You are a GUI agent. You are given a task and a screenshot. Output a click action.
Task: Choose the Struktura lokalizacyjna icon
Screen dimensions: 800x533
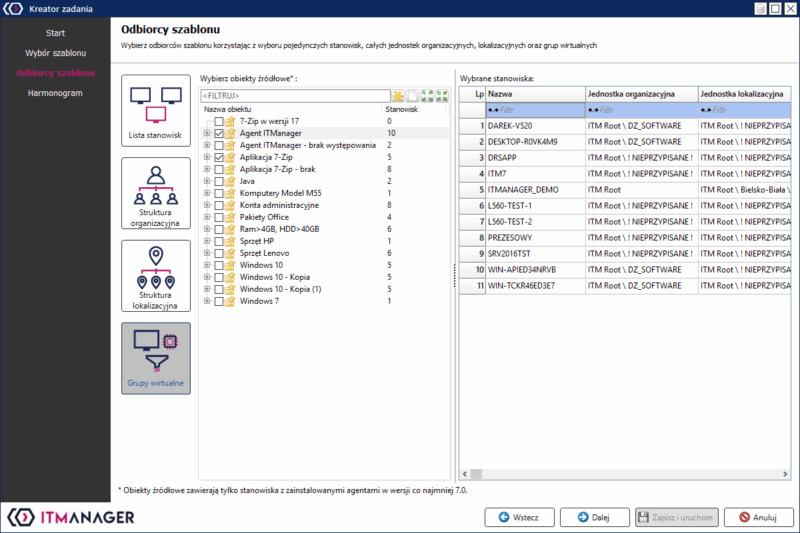155,275
